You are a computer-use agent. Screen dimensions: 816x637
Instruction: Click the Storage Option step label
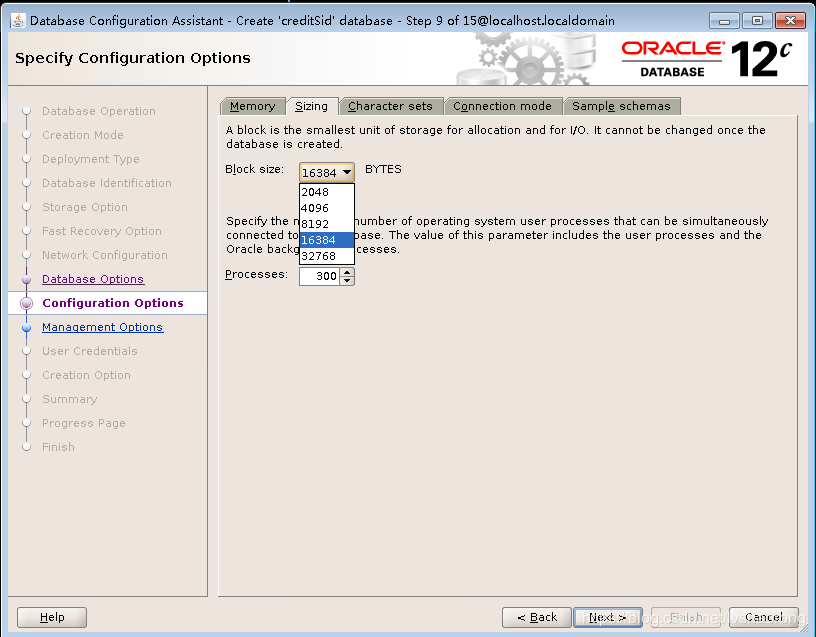point(85,207)
